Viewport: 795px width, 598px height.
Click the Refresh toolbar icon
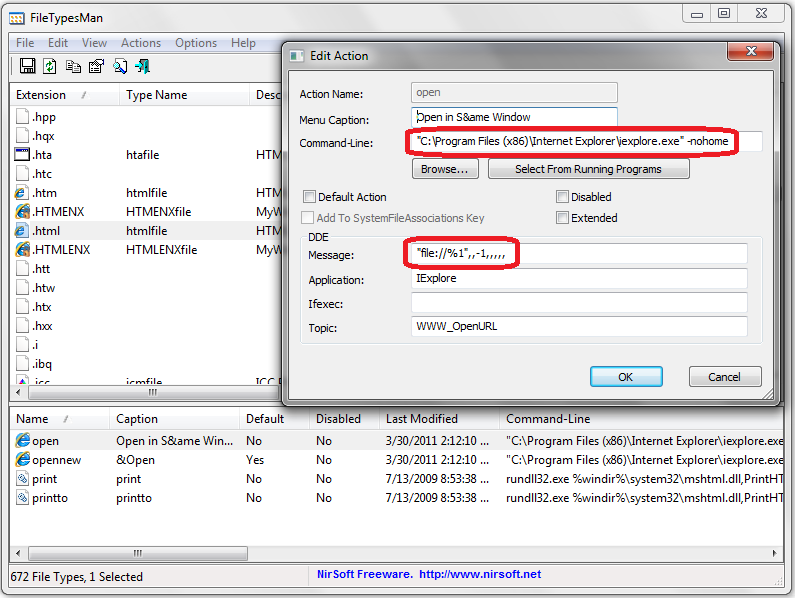(x=50, y=67)
